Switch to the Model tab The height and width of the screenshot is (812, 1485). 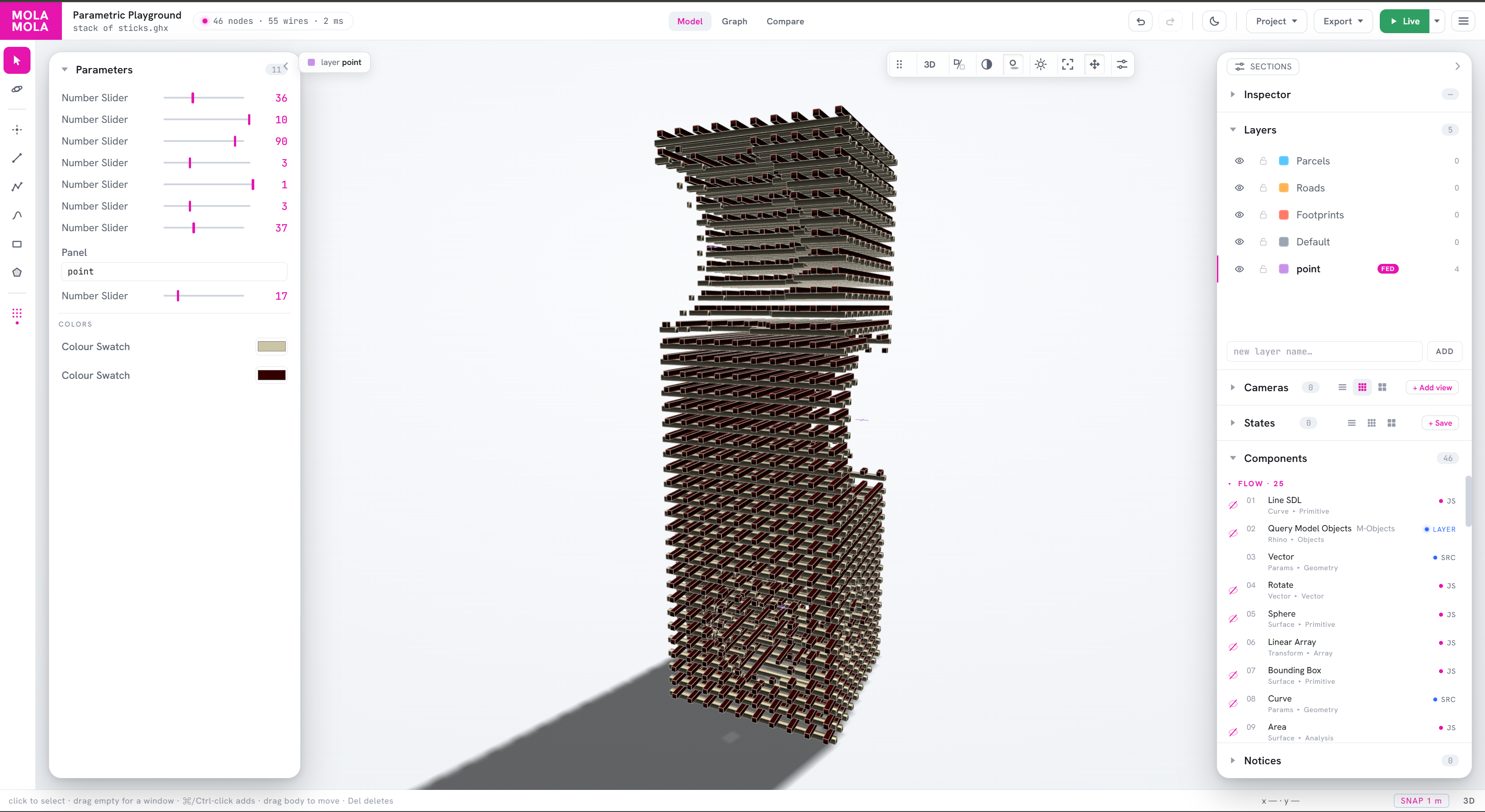tap(689, 21)
